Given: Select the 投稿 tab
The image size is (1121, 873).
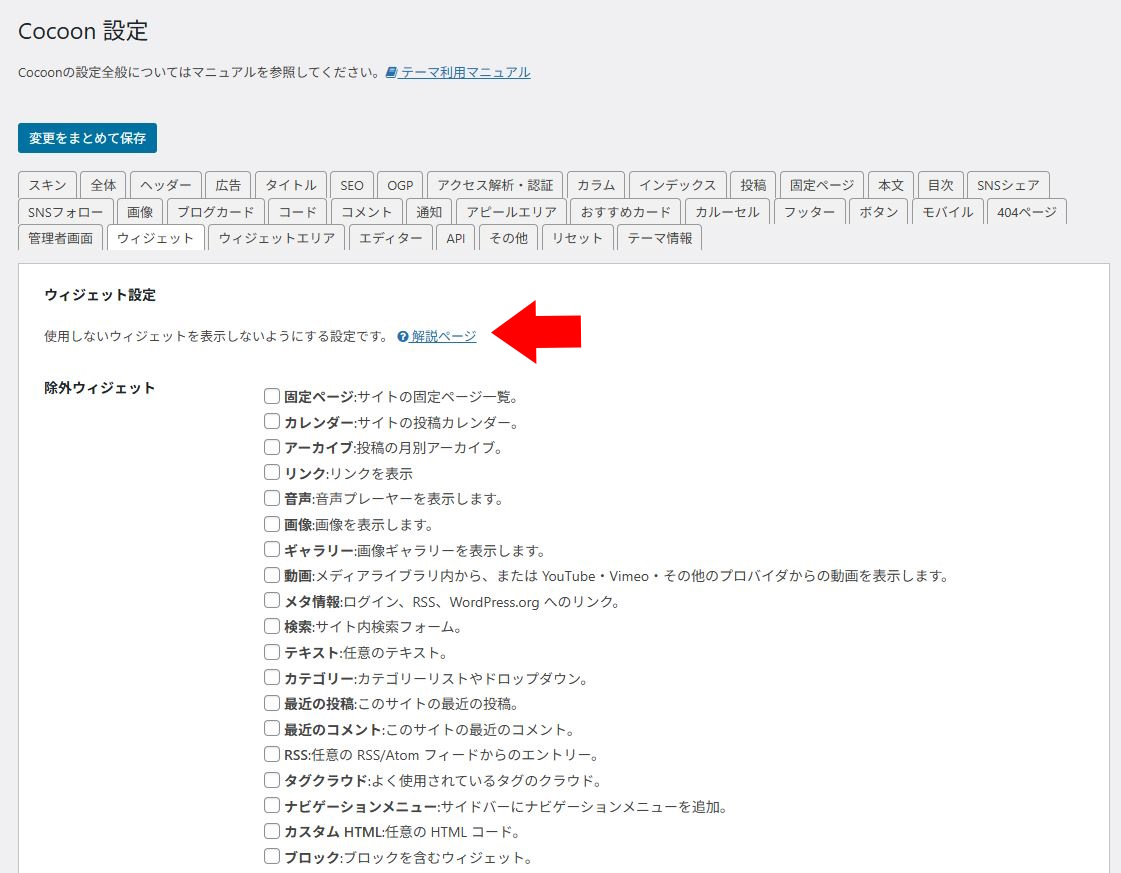Looking at the screenshot, I should click(x=753, y=185).
